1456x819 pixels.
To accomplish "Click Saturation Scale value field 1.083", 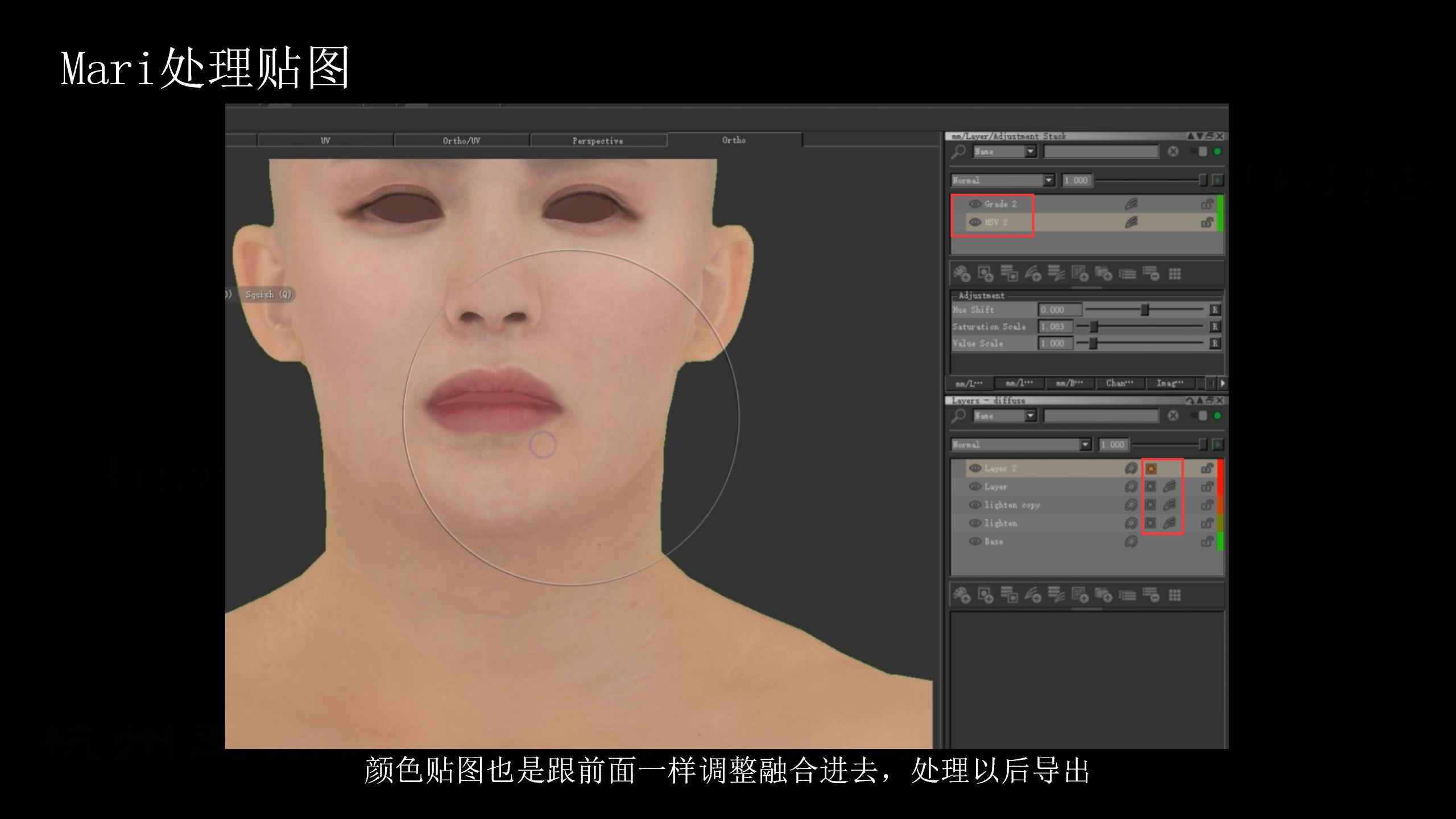I will pyautogui.click(x=1056, y=326).
